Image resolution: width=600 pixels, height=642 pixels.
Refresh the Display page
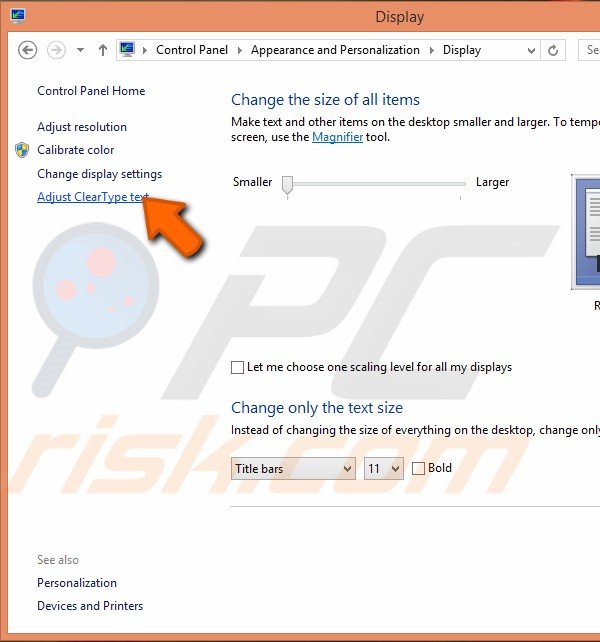point(553,50)
